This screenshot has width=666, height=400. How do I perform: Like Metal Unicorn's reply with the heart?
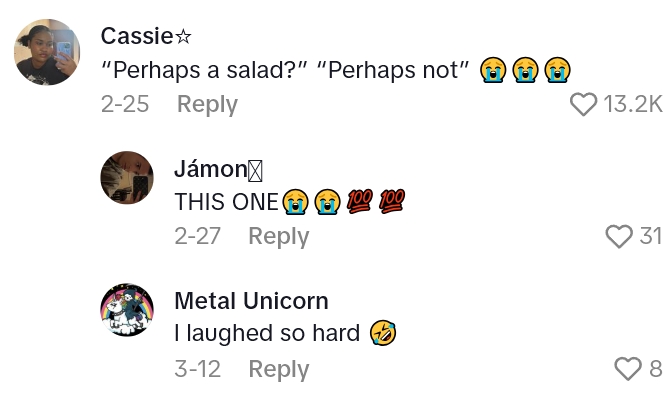pyautogui.click(x=627, y=369)
